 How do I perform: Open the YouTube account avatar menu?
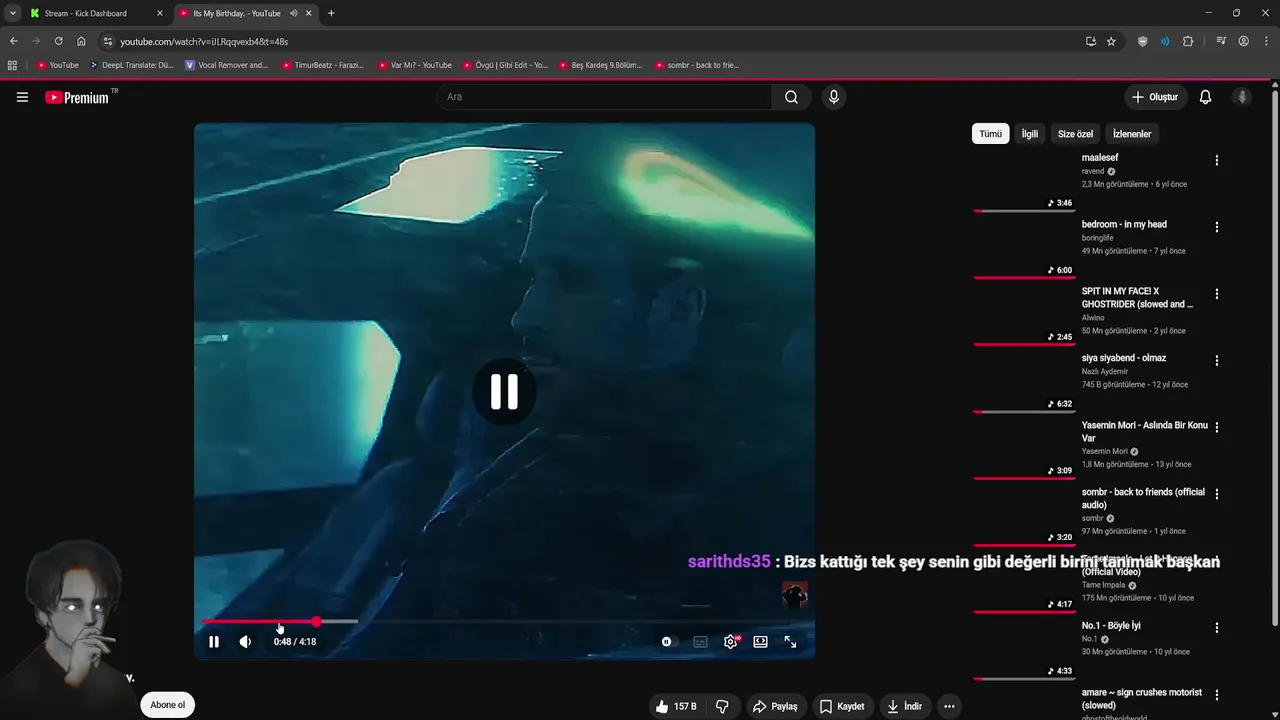(x=1242, y=97)
